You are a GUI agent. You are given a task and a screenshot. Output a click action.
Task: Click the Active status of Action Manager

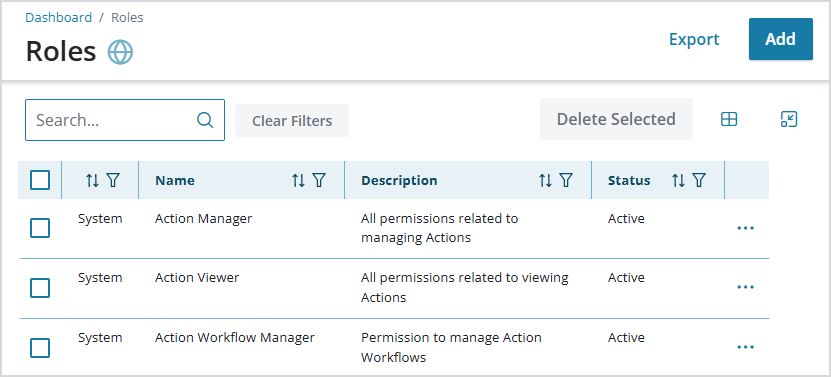[626, 218]
